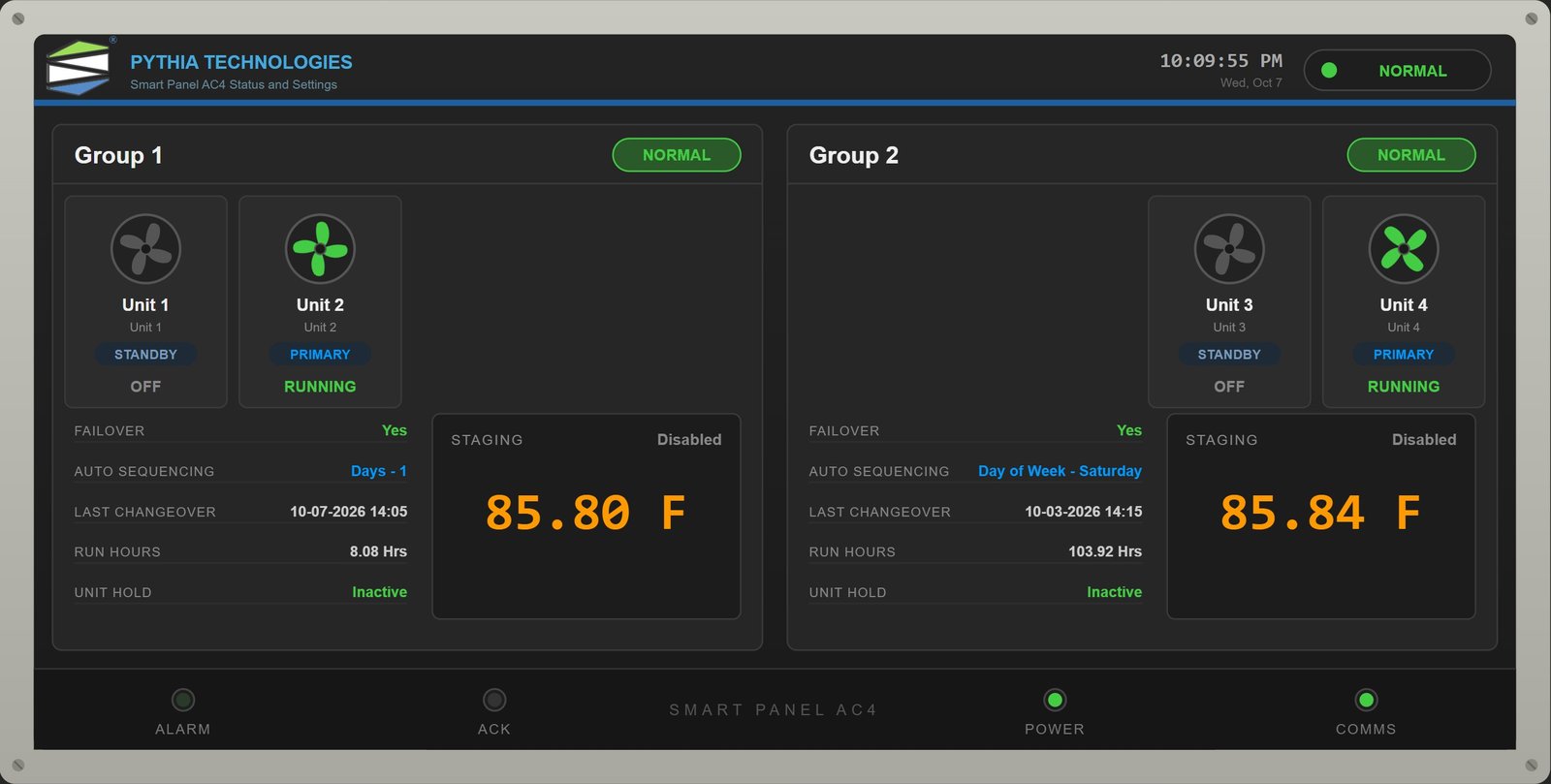Click Group 1 Failover value Yes
Image resolution: width=1551 pixels, height=784 pixels.
(395, 430)
